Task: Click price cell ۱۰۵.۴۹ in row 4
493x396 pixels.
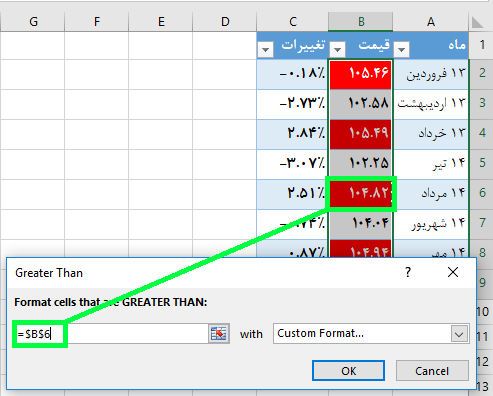Action: (x=361, y=134)
